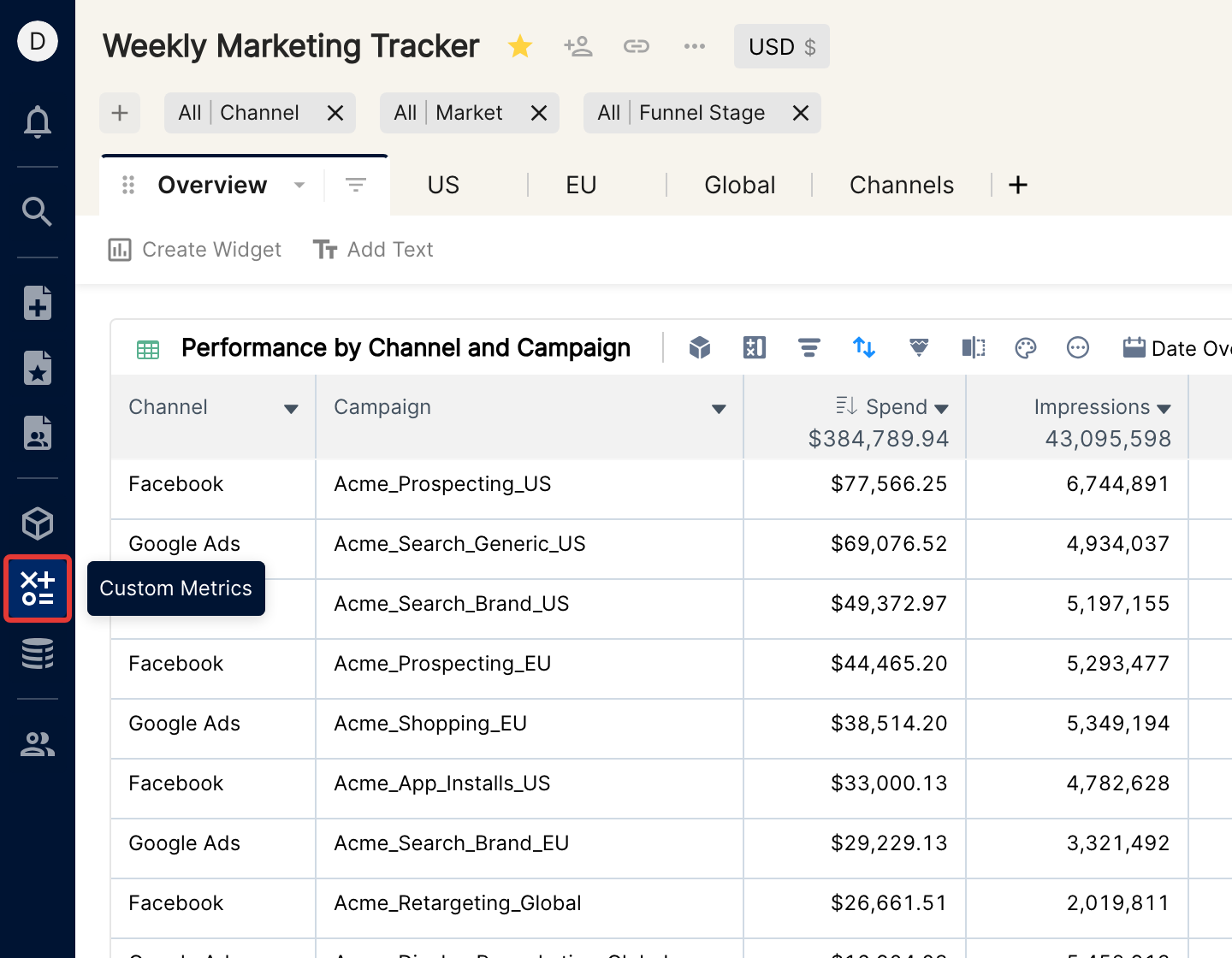Expand the Overview tab dropdown arrow
The height and width of the screenshot is (958, 1232).
point(299,185)
